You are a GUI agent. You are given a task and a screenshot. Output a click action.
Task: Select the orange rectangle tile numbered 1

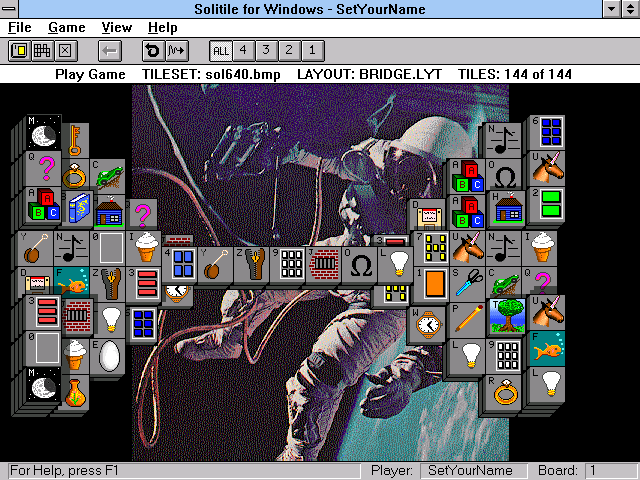[x=434, y=284]
